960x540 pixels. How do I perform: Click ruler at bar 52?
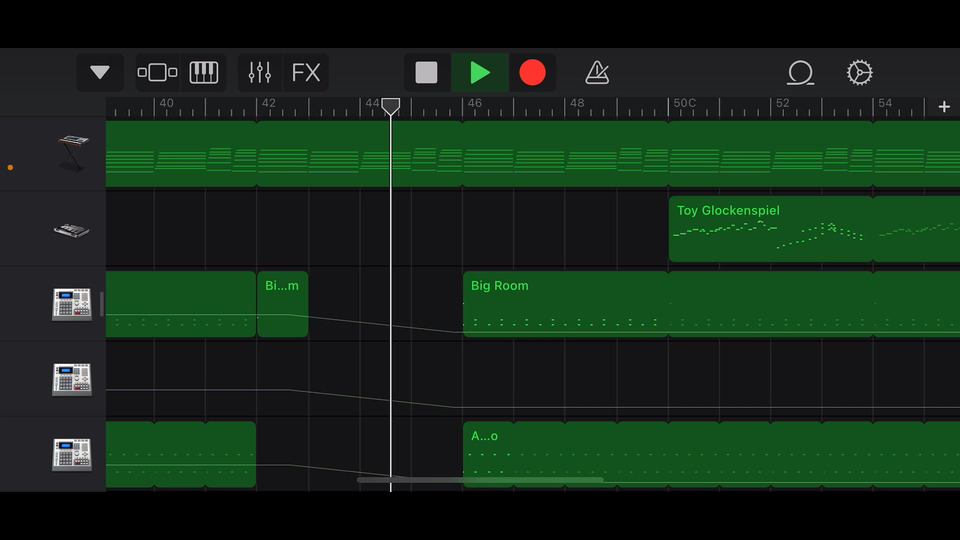[783, 103]
